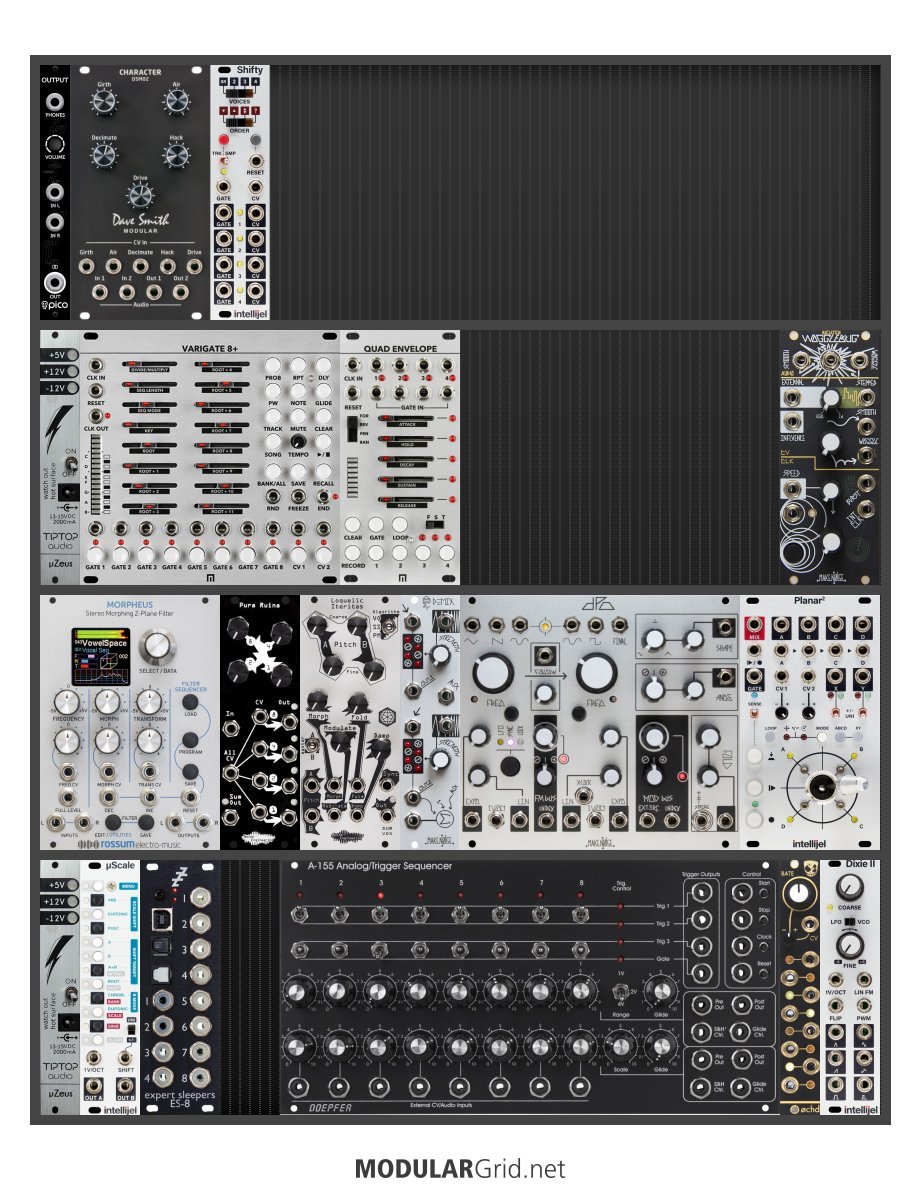Click the CV 2 jack on the Varigate 8+
This screenshot has height=1190, width=921.
(x=324, y=529)
